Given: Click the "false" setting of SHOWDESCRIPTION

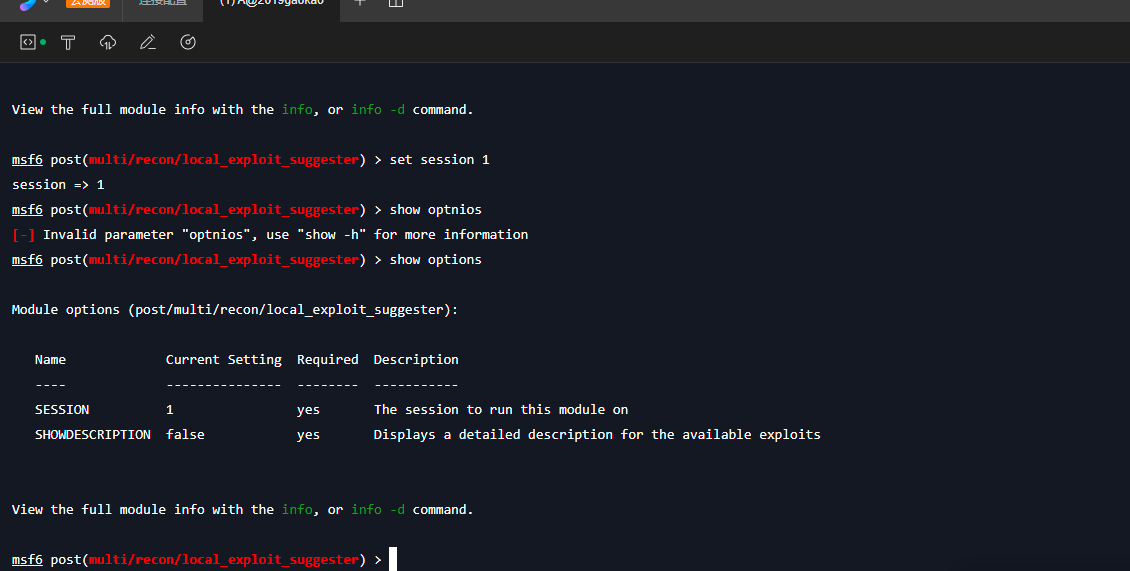Looking at the screenshot, I should click(x=185, y=434).
